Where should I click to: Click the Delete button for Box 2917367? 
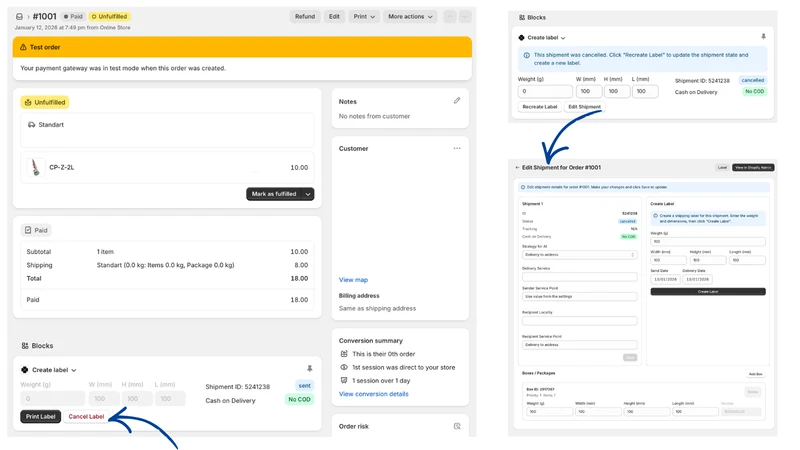pyautogui.click(x=753, y=392)
